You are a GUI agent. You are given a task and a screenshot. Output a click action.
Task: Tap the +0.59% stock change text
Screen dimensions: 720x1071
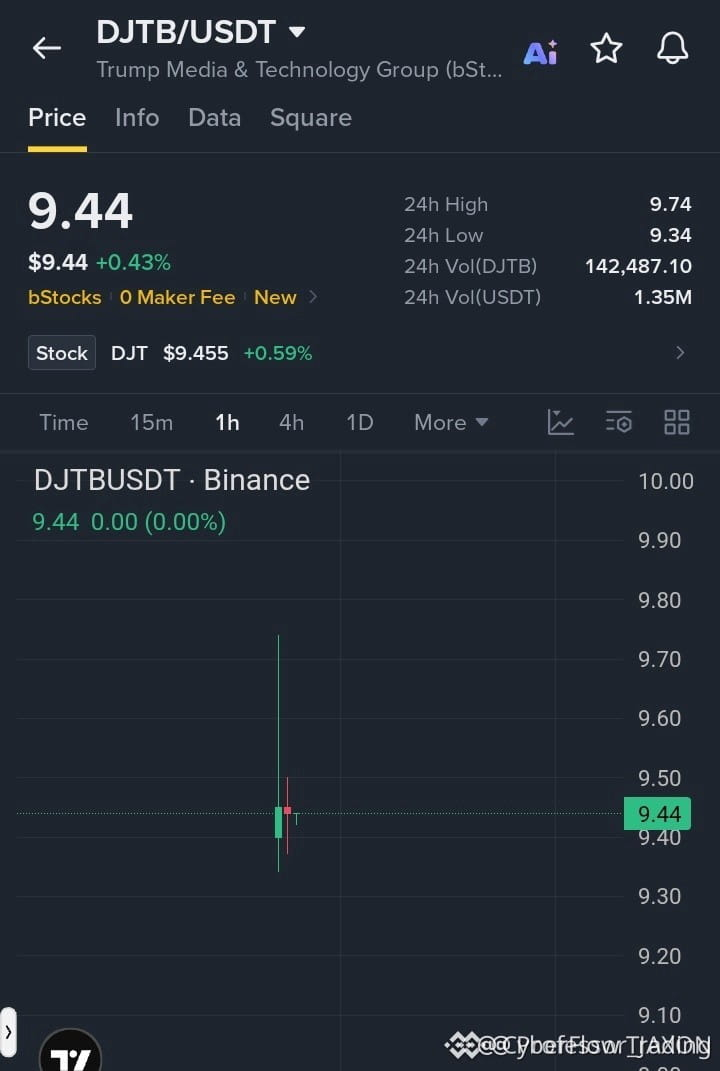pos(278,353)
